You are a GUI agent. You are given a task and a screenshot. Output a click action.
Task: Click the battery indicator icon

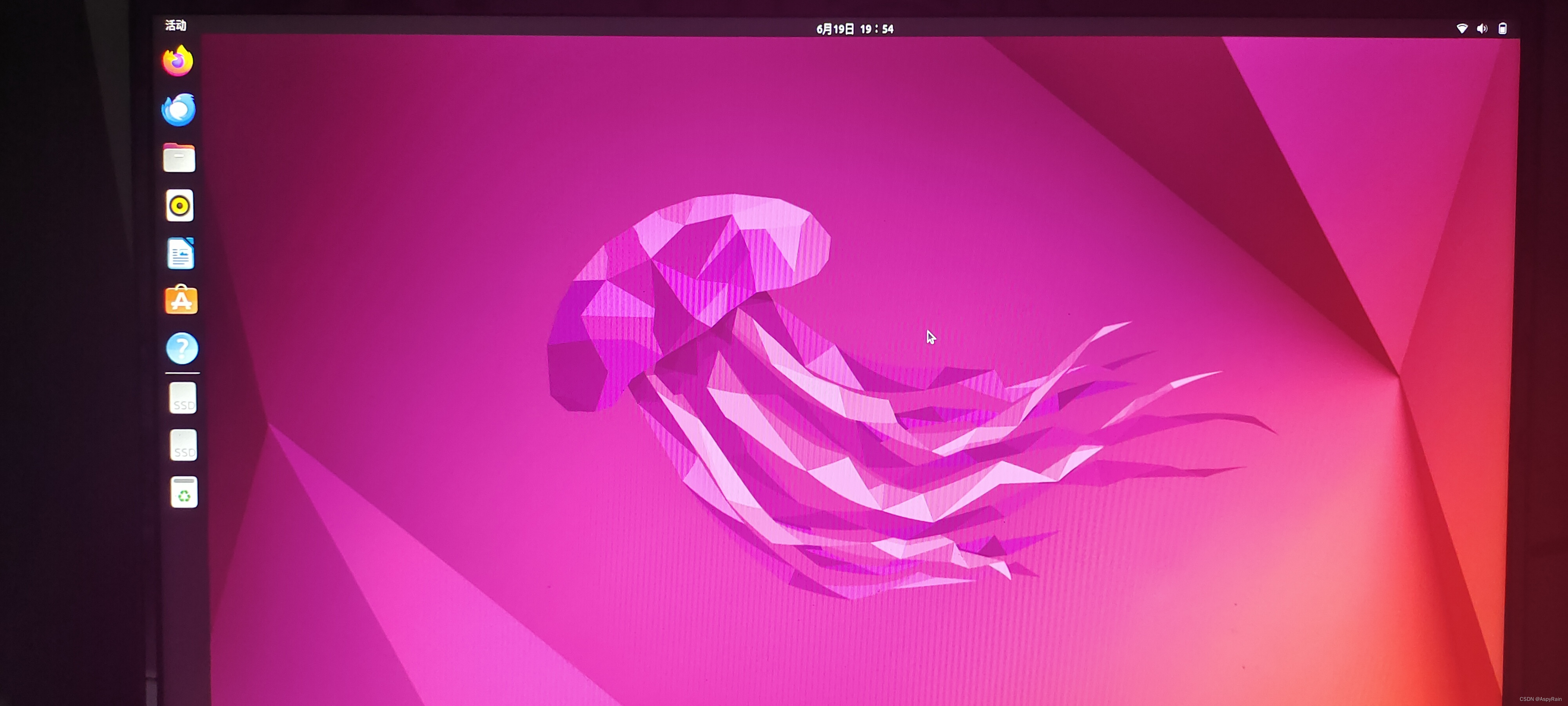pyautogui.click(x=1502, y=29)
